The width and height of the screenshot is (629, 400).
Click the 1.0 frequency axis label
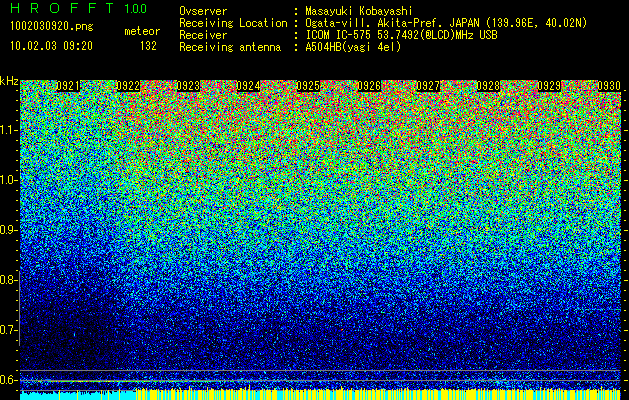(8, 180)
